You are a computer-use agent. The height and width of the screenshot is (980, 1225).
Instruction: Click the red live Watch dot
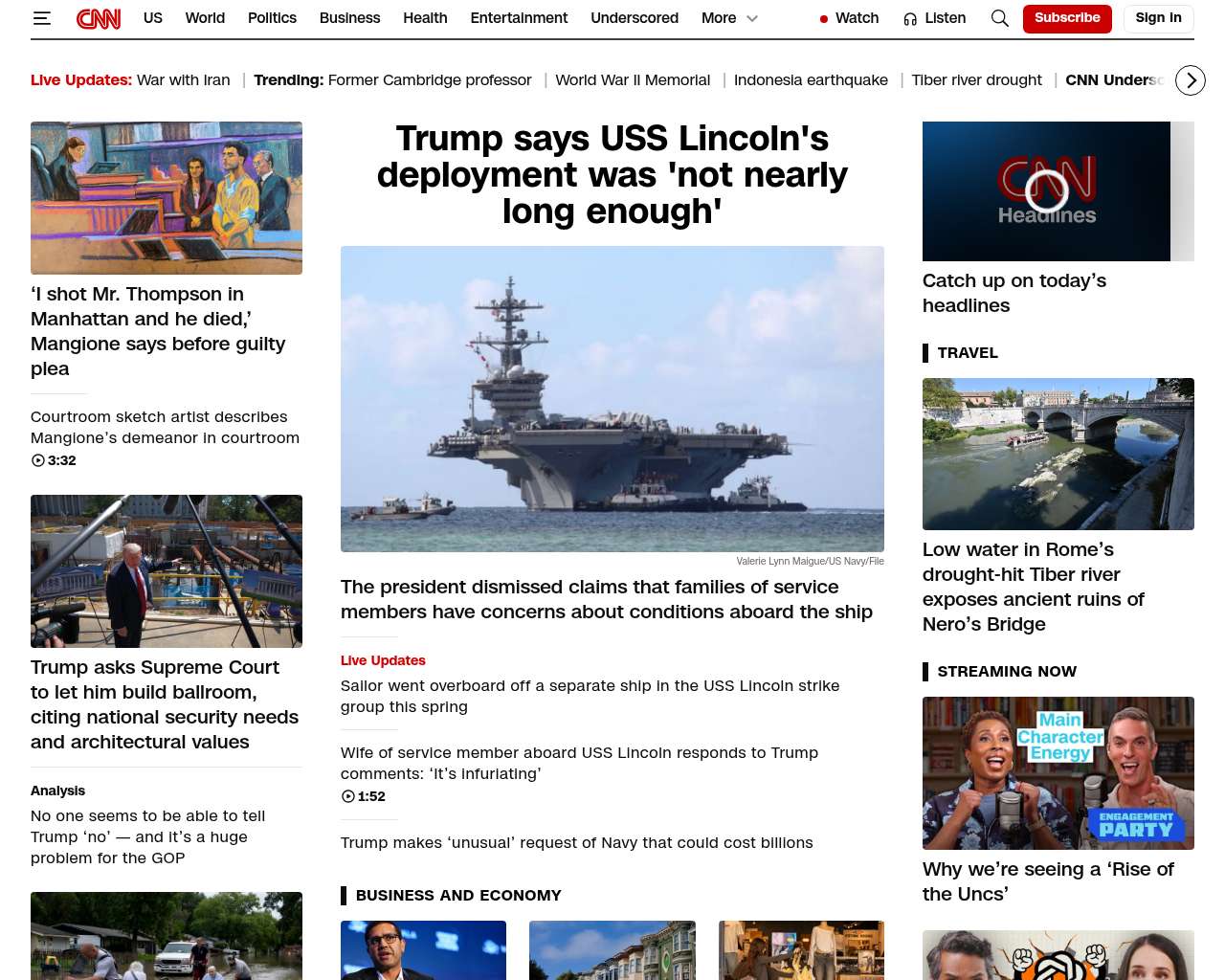coord(824,19)
